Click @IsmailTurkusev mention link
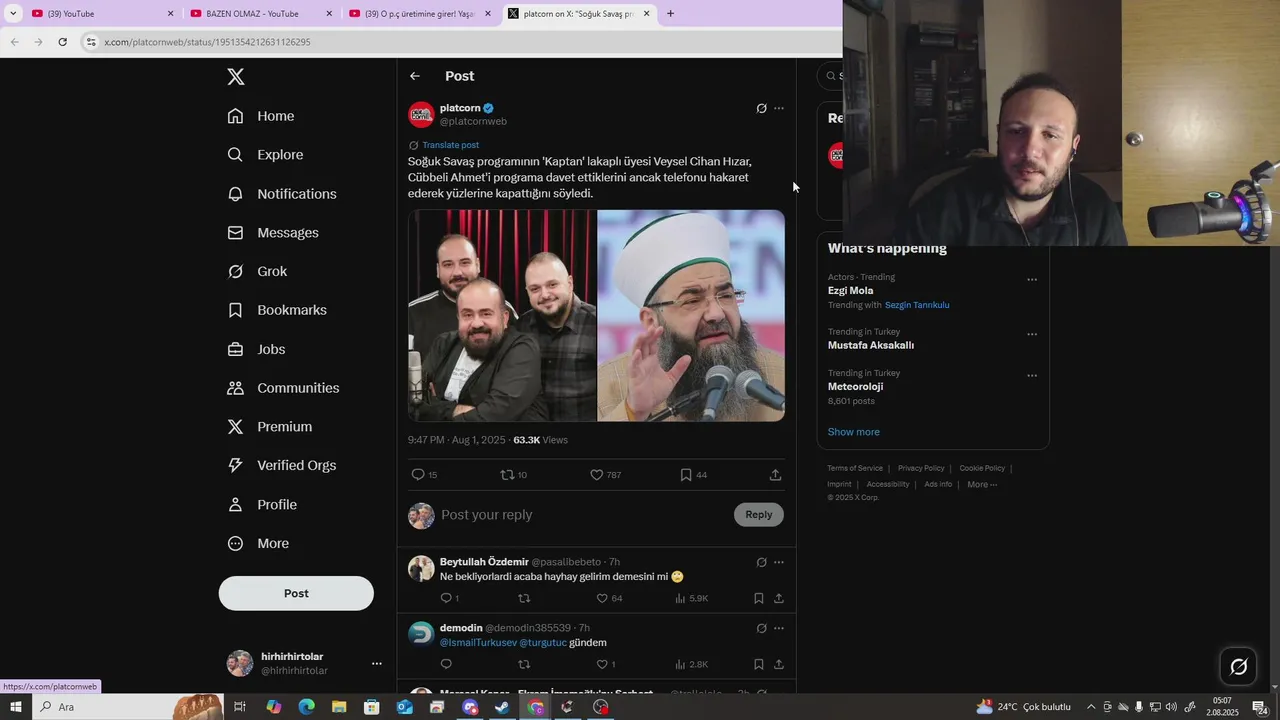The image size is (1280, 720). (x=478, y=643)
